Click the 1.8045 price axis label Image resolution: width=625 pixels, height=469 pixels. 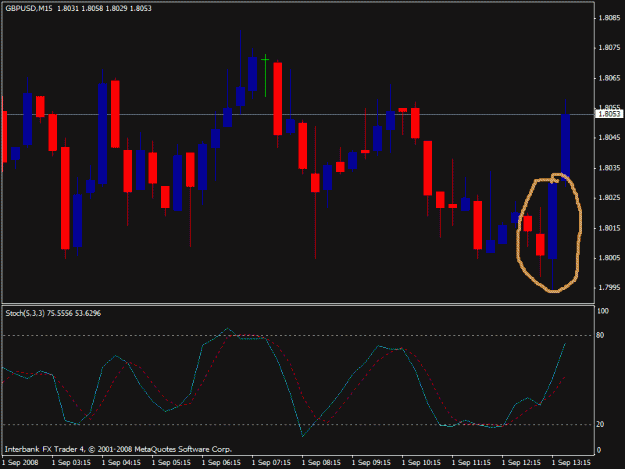(x=609, y=137)
